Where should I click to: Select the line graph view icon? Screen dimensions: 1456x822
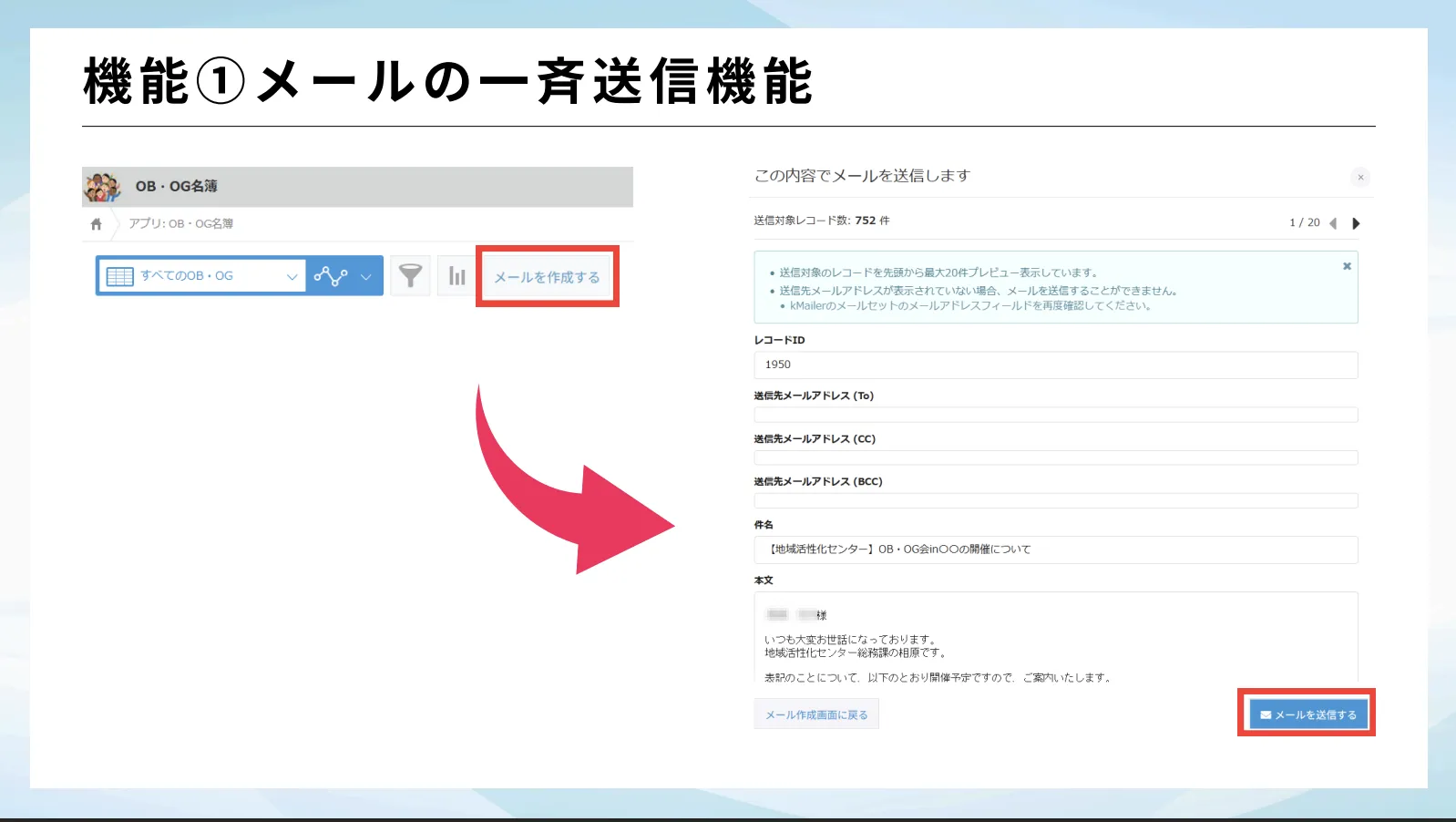click(x=330, y=276)
